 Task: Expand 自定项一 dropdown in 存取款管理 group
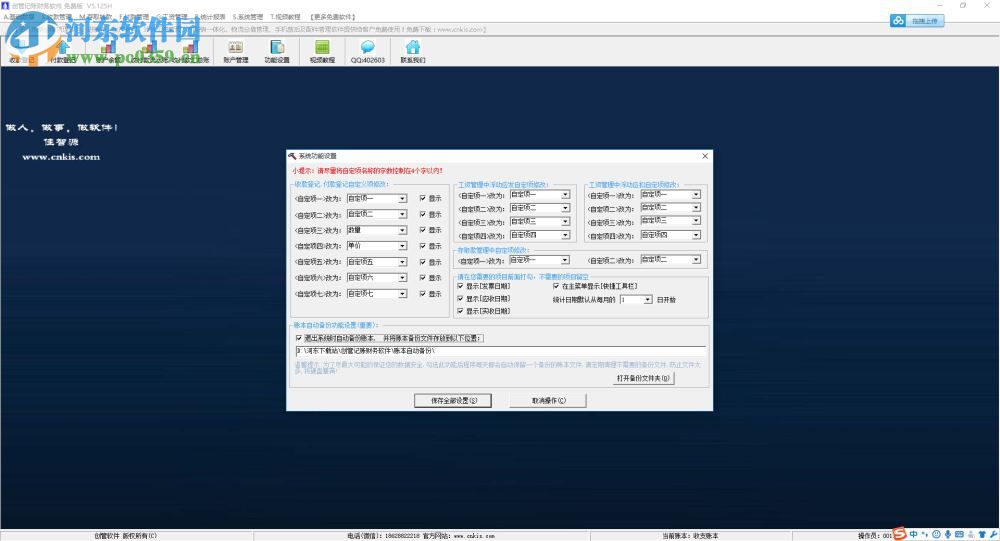pos(565,260)
